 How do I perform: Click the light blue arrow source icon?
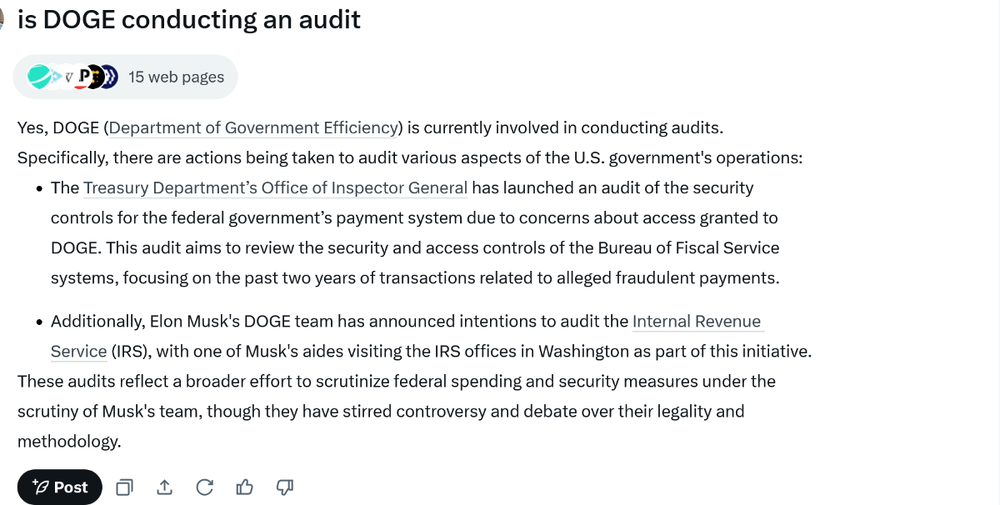pyautogui.click(x=56, y=77)
